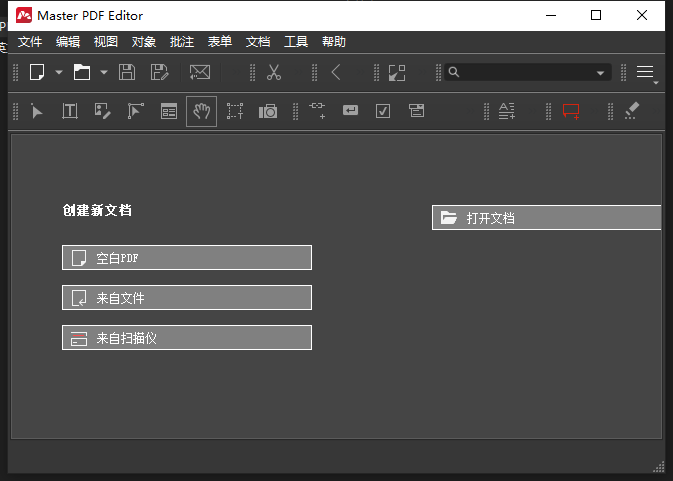The image size is (673, 481).
Task: Open the 表单 menu
Action: coord(220,42)
